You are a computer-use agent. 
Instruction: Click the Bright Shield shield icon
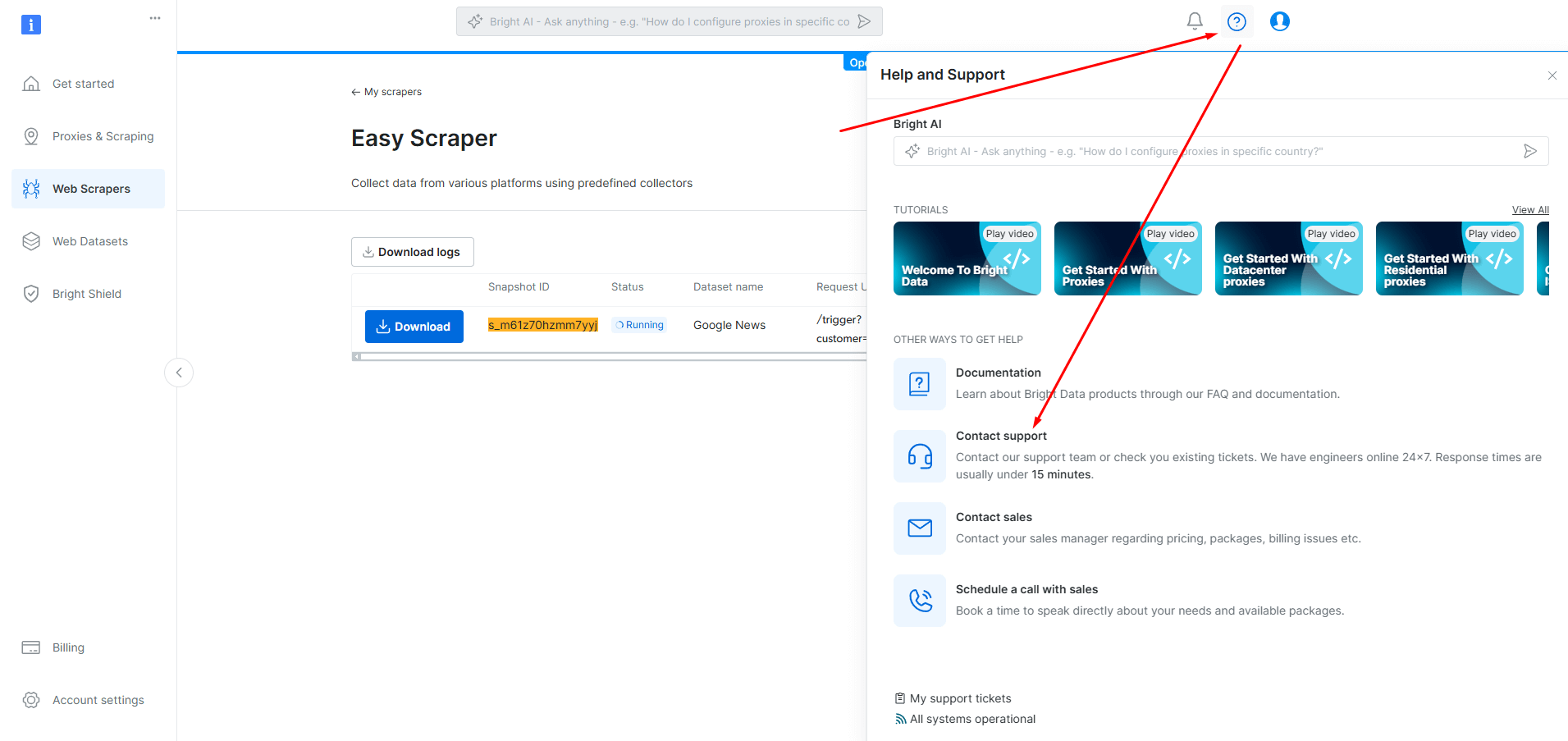(x=31, y=294)
